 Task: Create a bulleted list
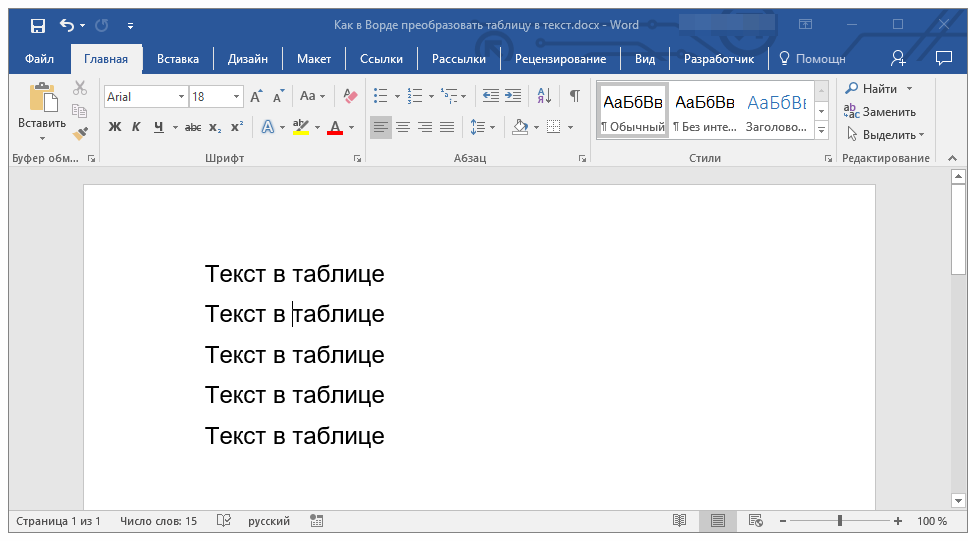click(x=380, y=96)
